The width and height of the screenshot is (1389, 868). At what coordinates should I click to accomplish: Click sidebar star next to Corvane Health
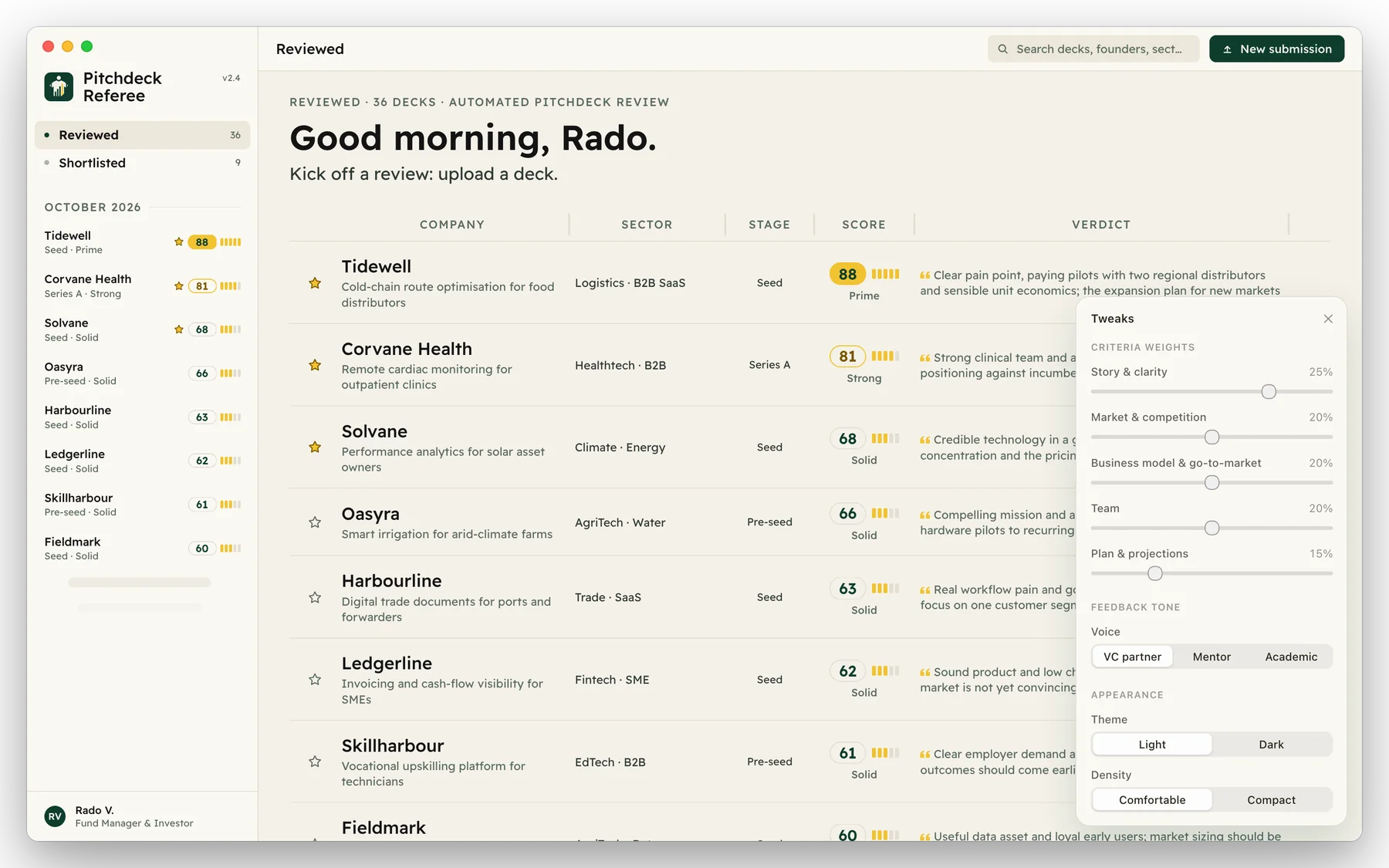click(179, 285)
